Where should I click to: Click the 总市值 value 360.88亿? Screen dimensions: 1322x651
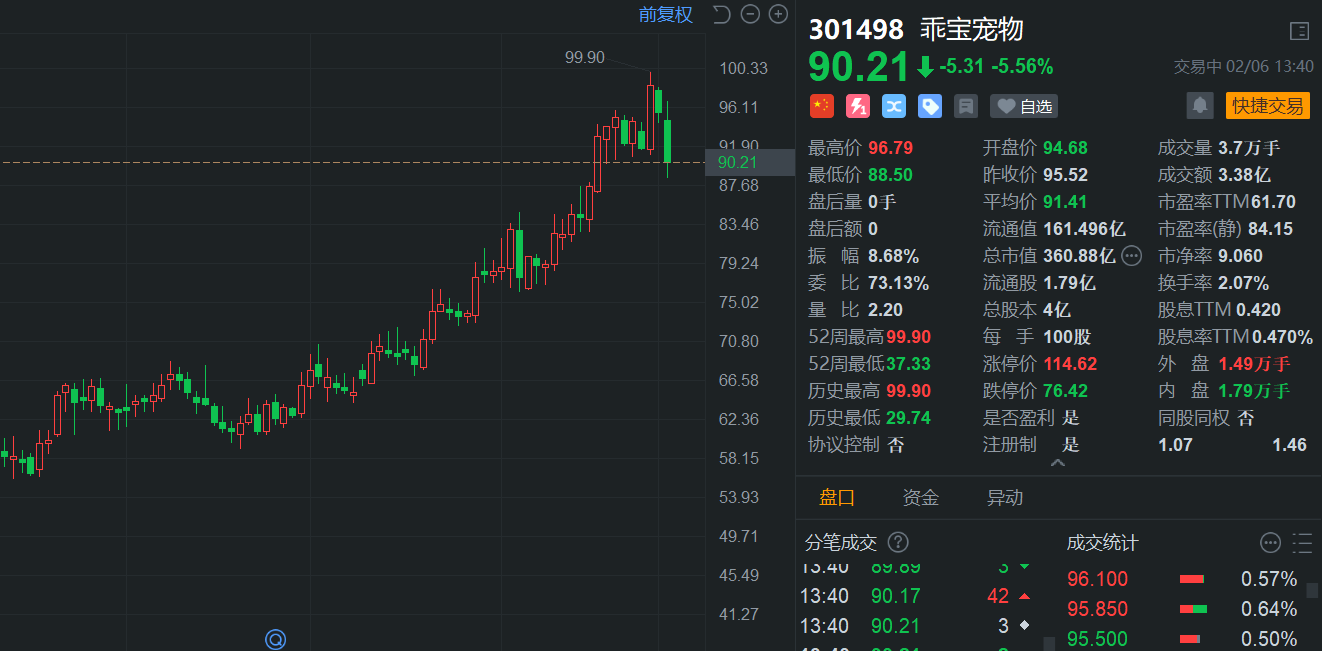click(x=1080, y=256)
